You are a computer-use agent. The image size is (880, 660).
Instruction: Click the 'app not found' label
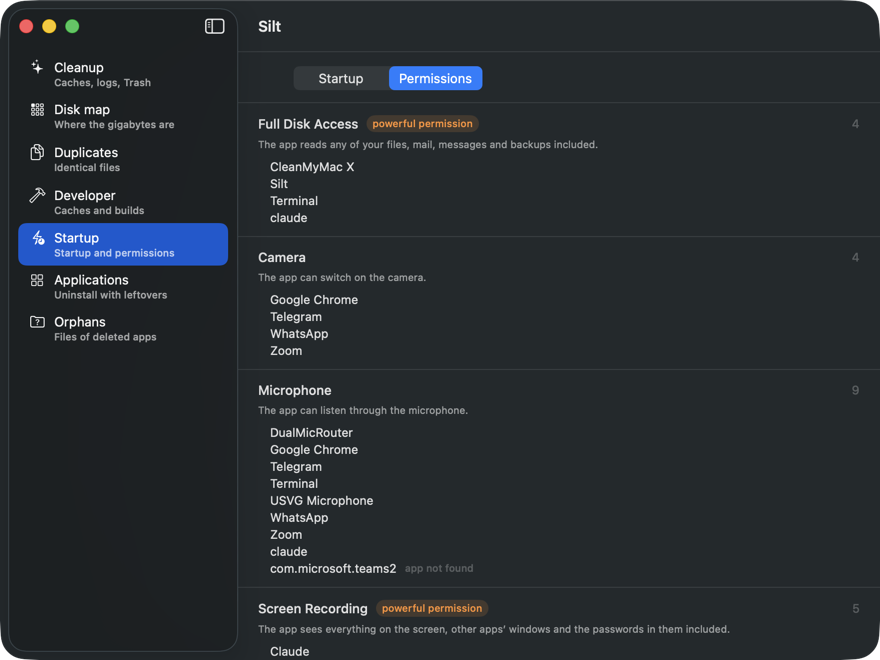pos(439,569)
